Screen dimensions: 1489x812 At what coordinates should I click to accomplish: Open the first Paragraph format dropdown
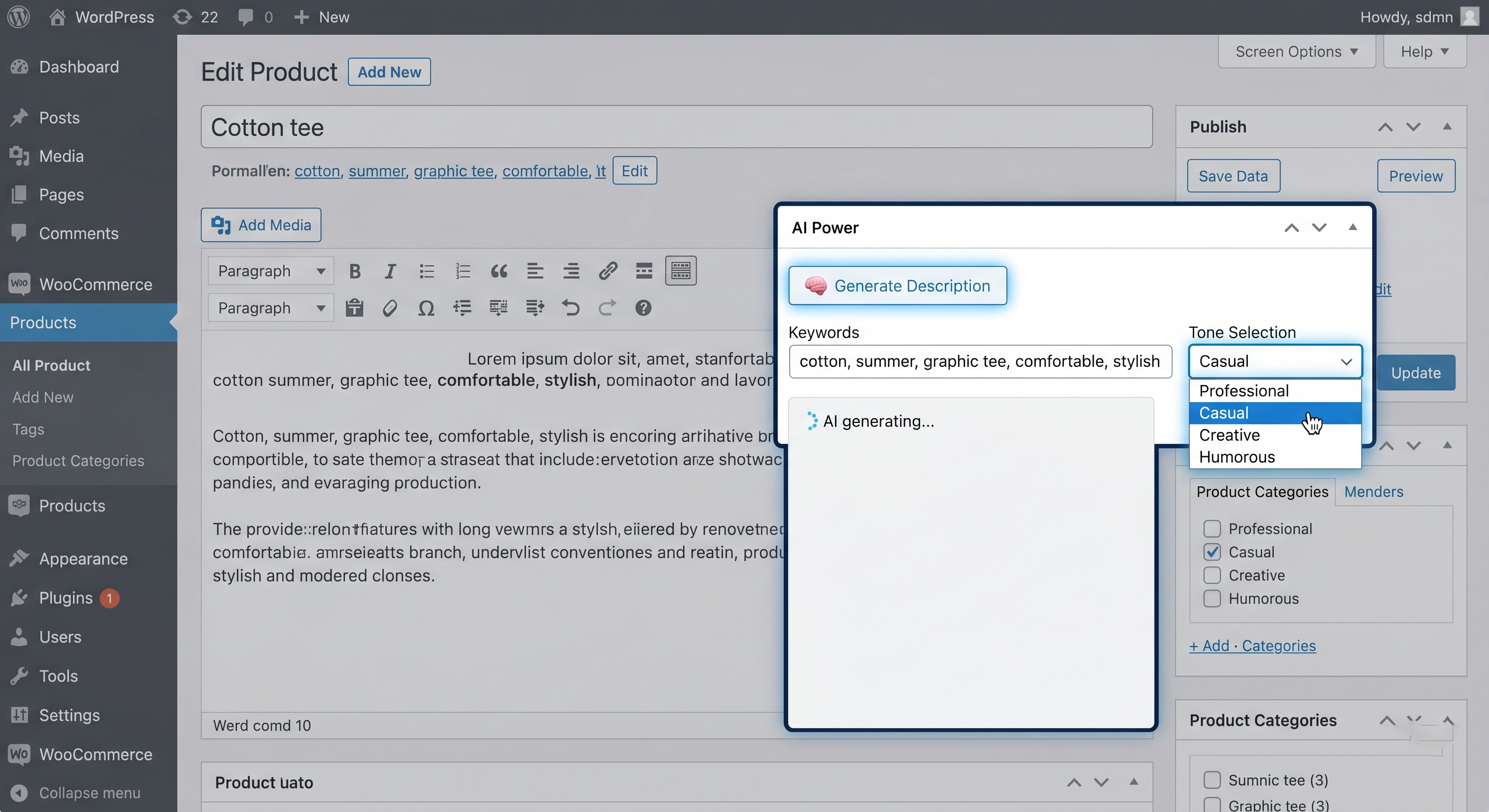271,271
